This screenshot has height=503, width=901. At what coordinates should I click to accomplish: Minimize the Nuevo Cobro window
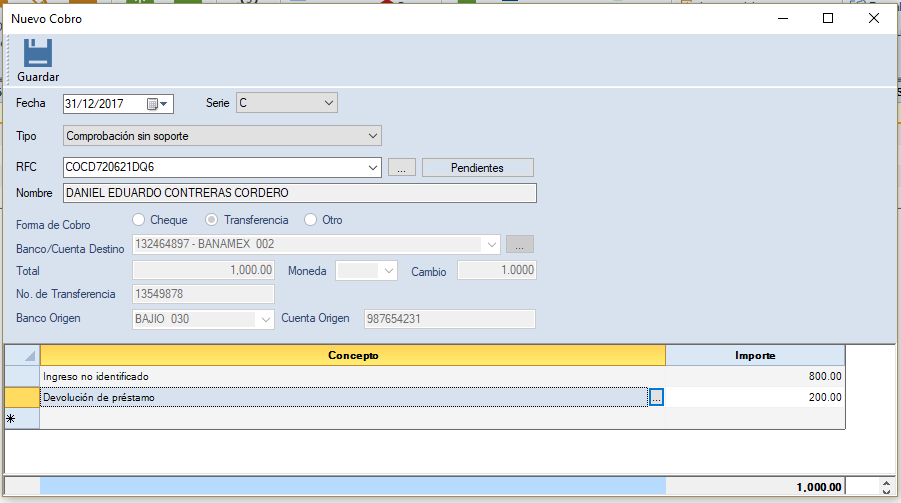(x=782, y=18)
